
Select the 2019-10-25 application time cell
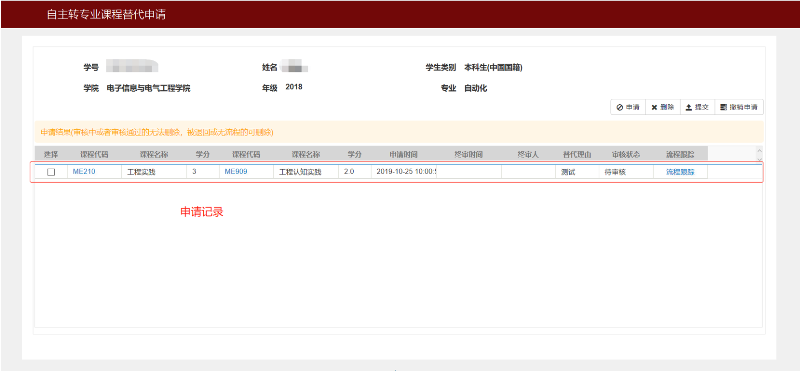pos(404,172)
